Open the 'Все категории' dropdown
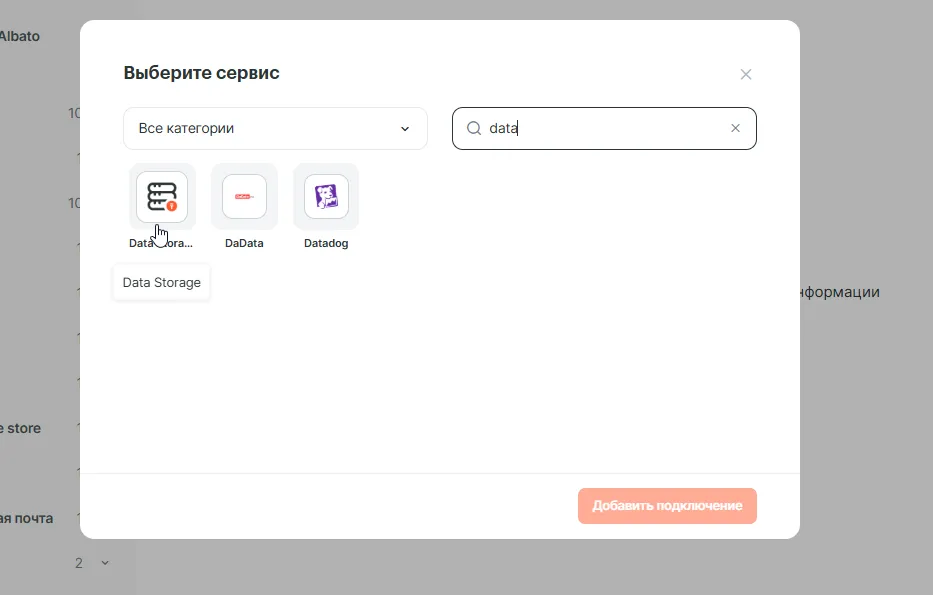This screenshot has height=595, width=933. (x=275, y=129)
